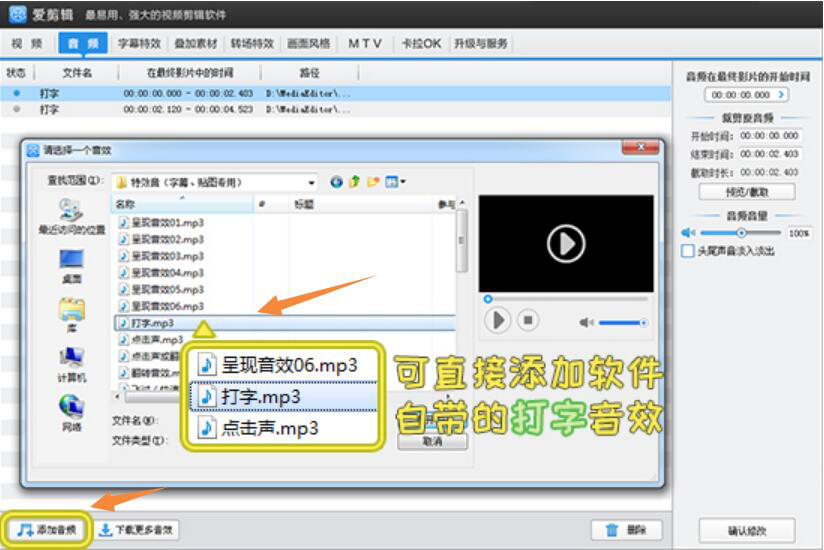Click the 下载更多音效 button
The width and height of the screenshot is (824, 550).
137,530
